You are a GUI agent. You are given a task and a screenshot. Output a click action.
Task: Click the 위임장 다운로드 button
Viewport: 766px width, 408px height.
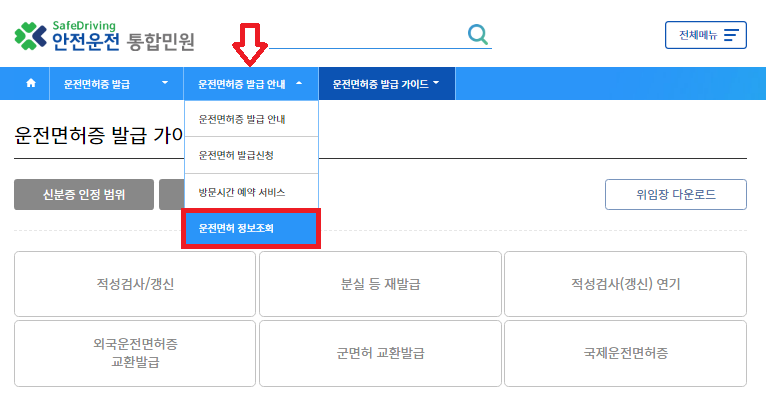[675, 195]
